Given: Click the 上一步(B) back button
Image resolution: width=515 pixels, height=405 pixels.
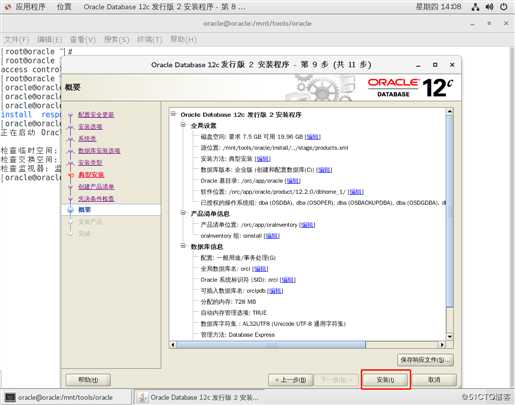Looking at the screenshot, I should coord(290,380).
